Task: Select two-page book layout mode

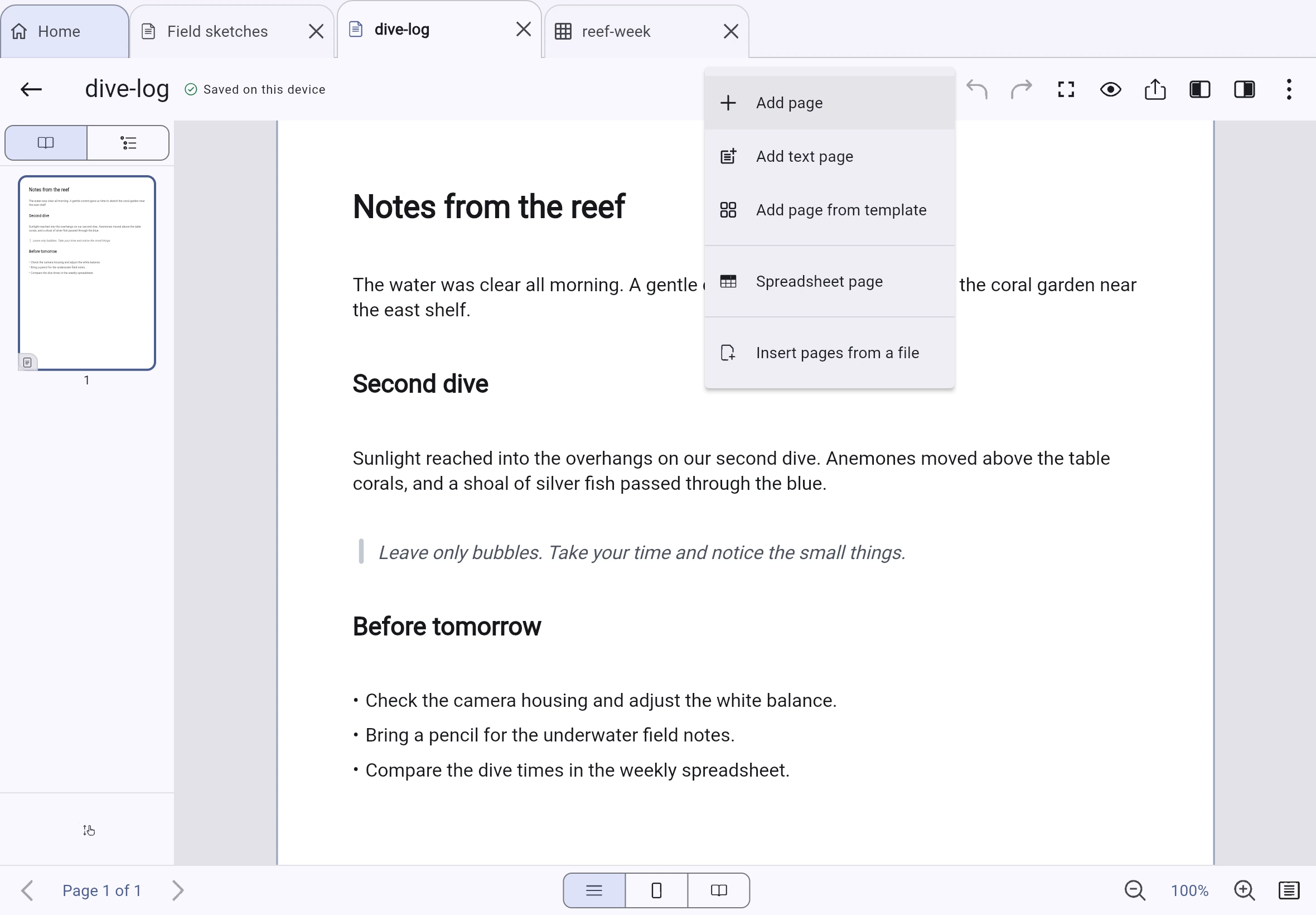Action: pyautogui.click(x=719, y=890)
